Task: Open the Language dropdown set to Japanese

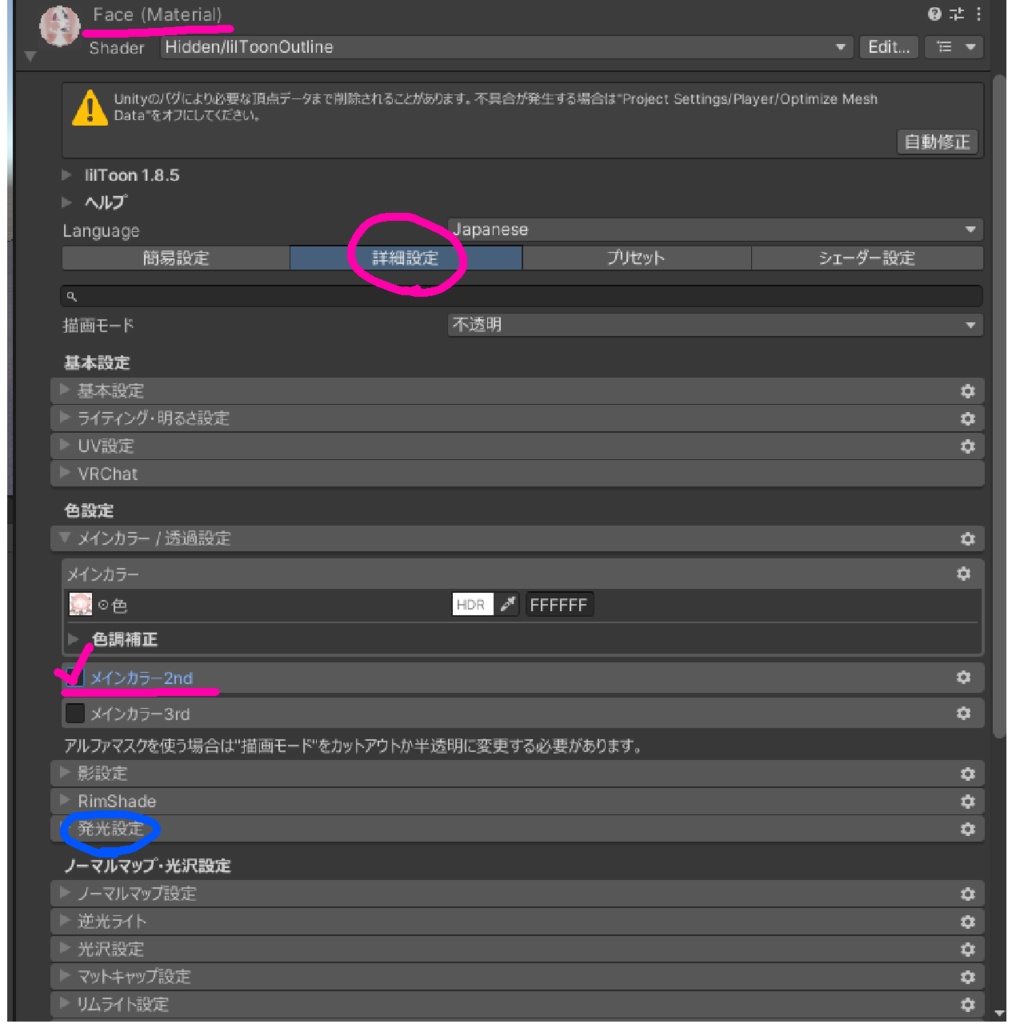Action: [x=714, y=230]
